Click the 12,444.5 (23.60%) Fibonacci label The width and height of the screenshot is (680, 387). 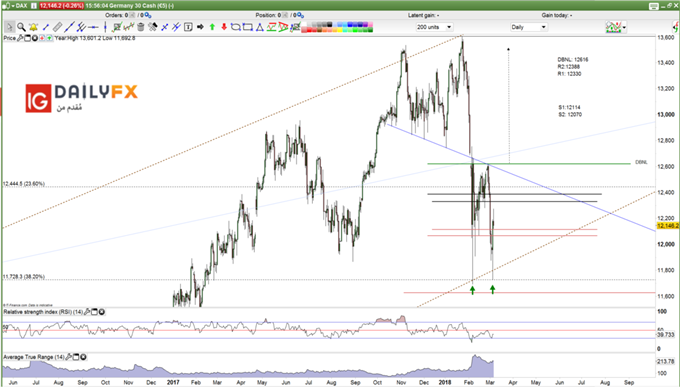pyautogui.click(x=24, y=184)
